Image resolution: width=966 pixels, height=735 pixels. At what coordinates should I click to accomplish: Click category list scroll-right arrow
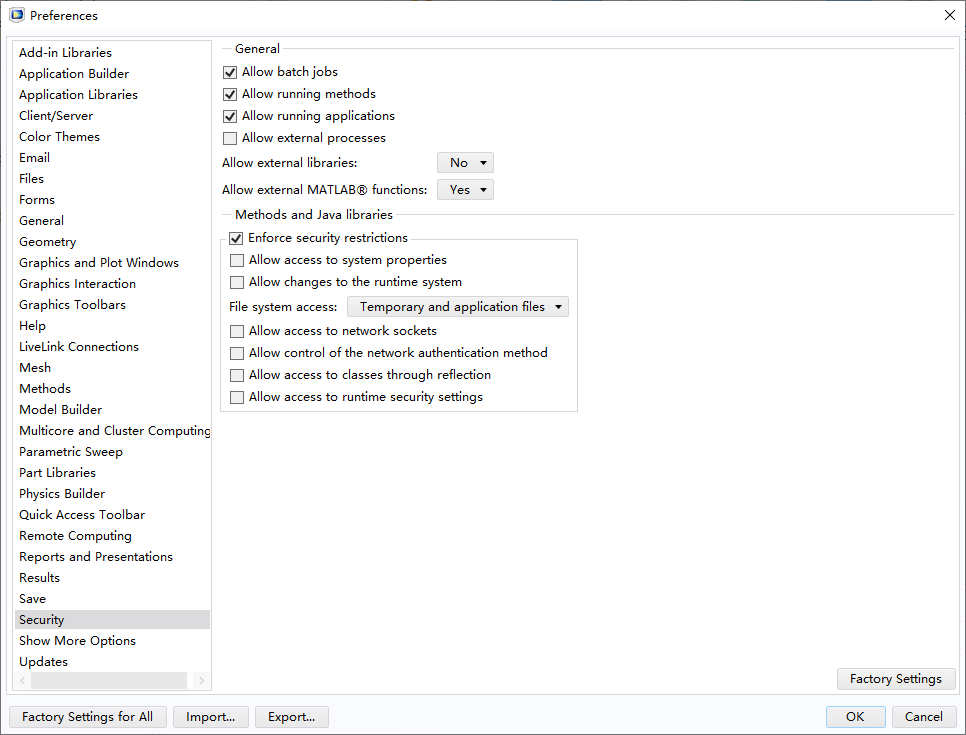coord(201,680)
